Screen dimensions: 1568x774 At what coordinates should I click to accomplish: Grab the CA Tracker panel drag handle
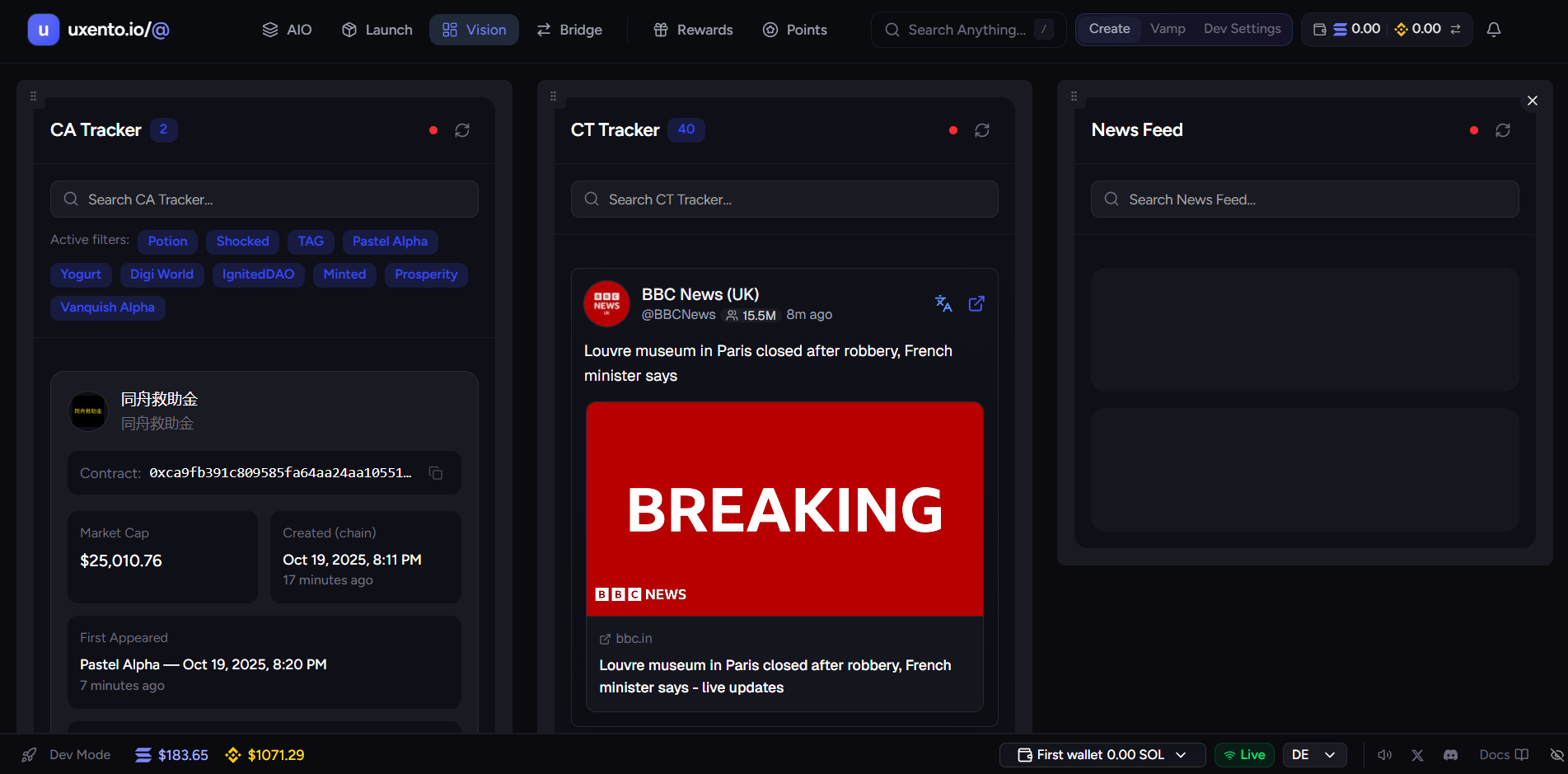[33, 96]
